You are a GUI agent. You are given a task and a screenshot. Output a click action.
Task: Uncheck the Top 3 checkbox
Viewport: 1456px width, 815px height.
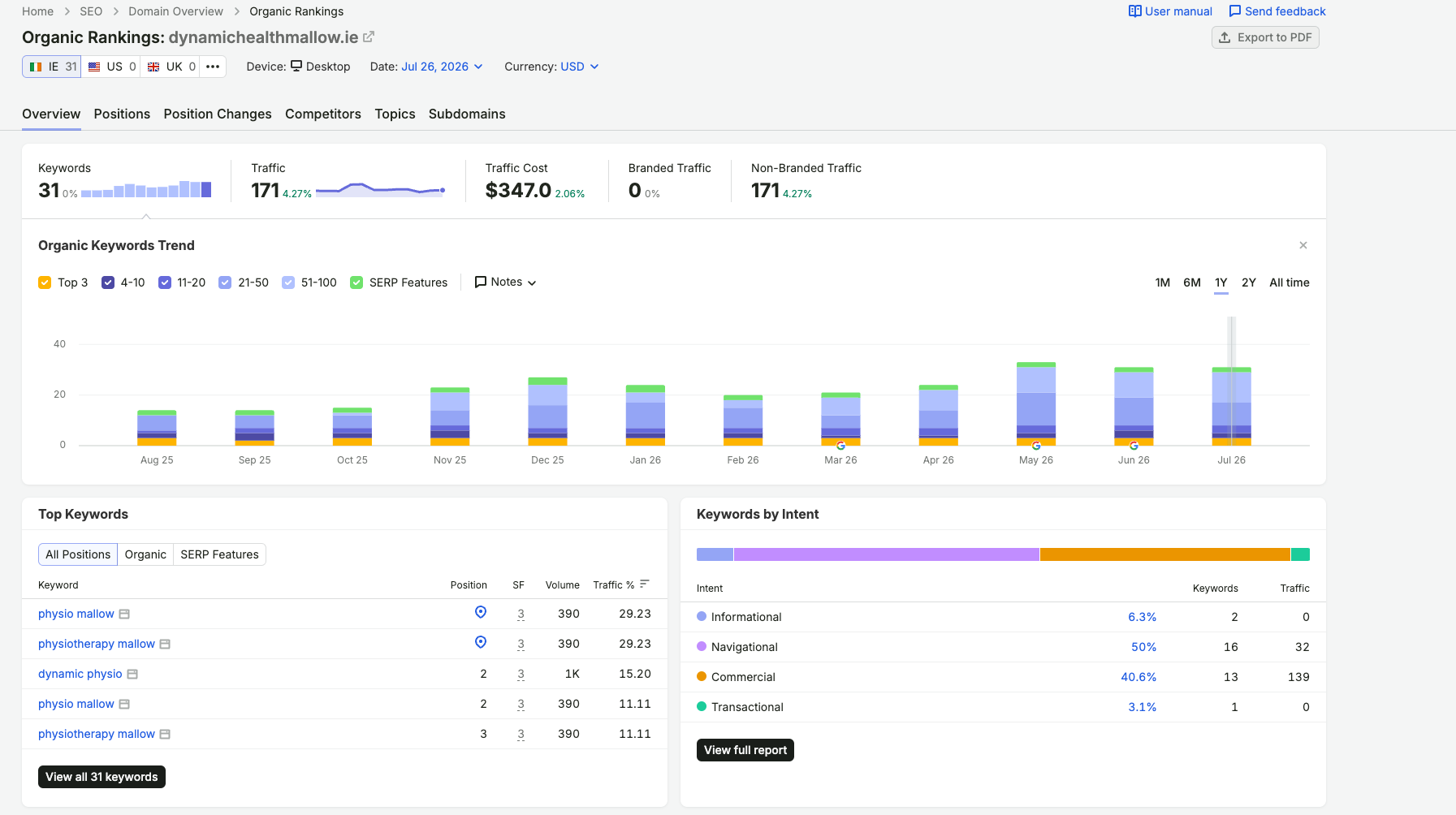45,282
